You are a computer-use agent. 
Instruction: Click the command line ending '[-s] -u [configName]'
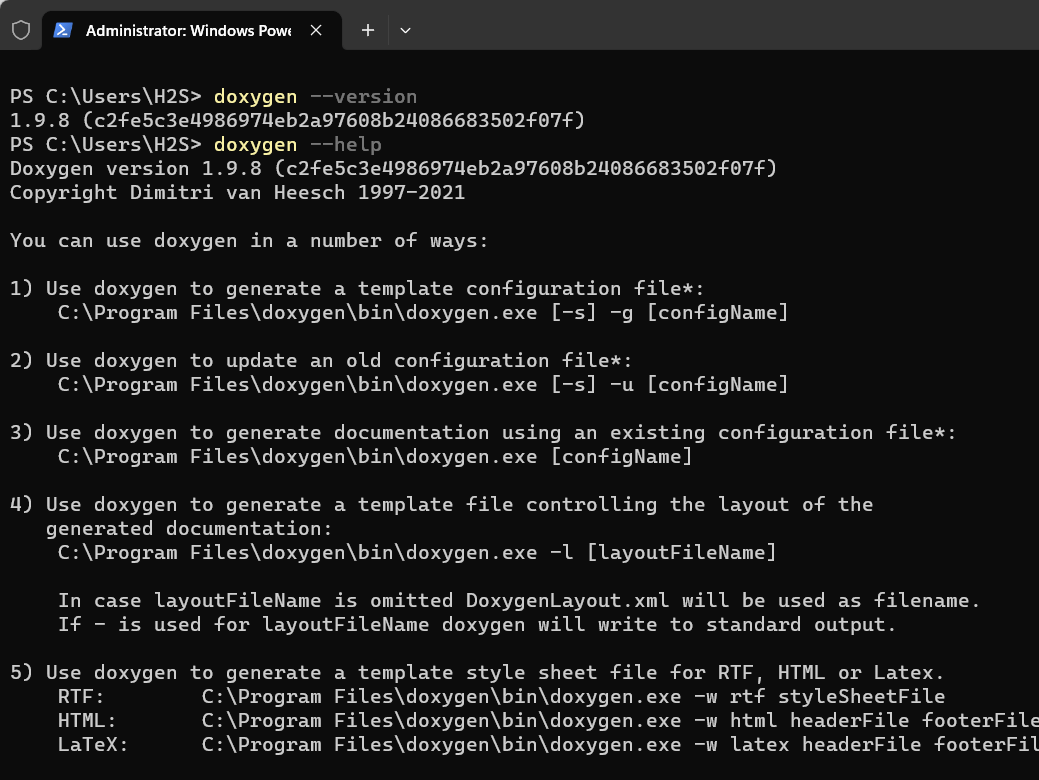[423, 384]
